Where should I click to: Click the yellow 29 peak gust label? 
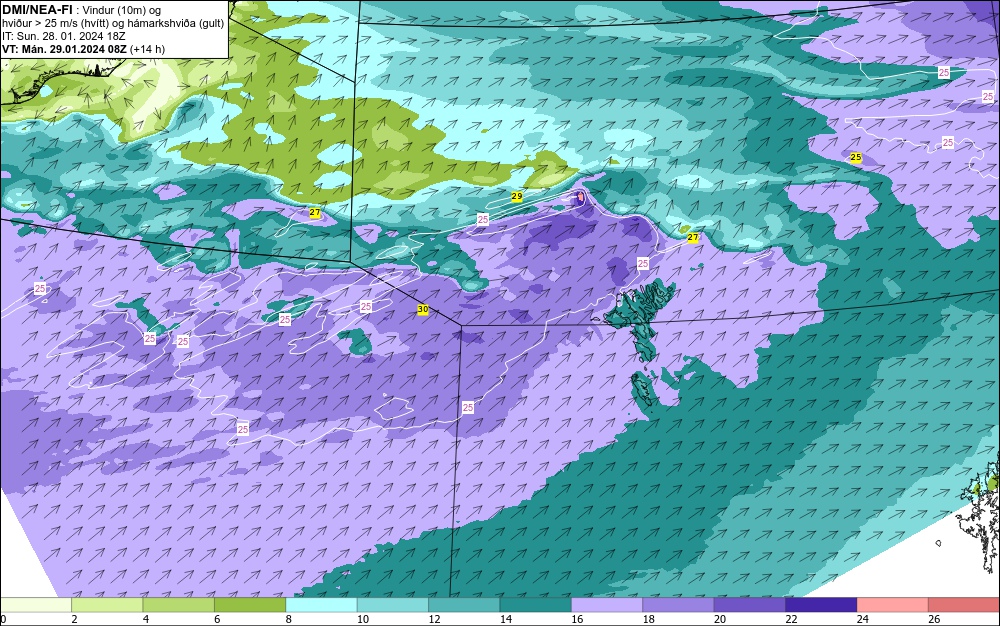point(517,196)
